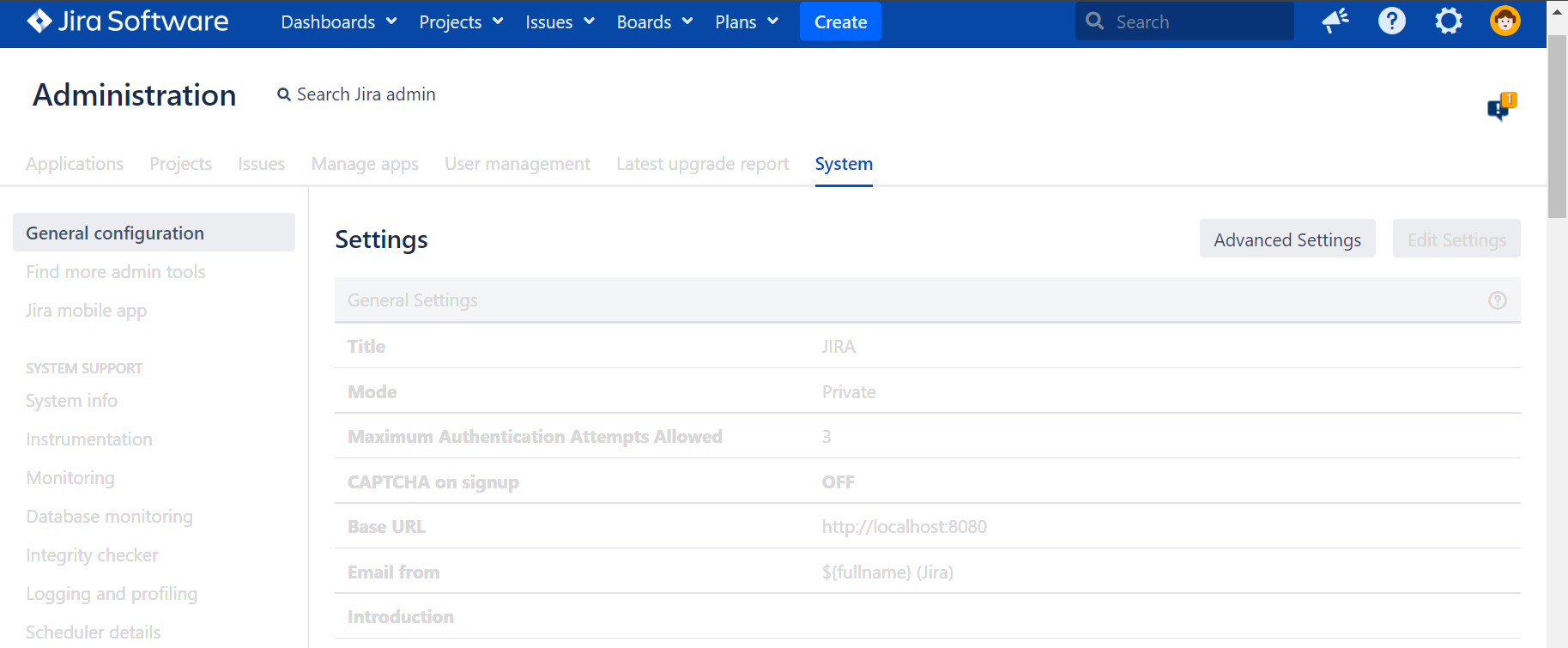
Task: Open Find more admin tools
Action: point(116,272)
